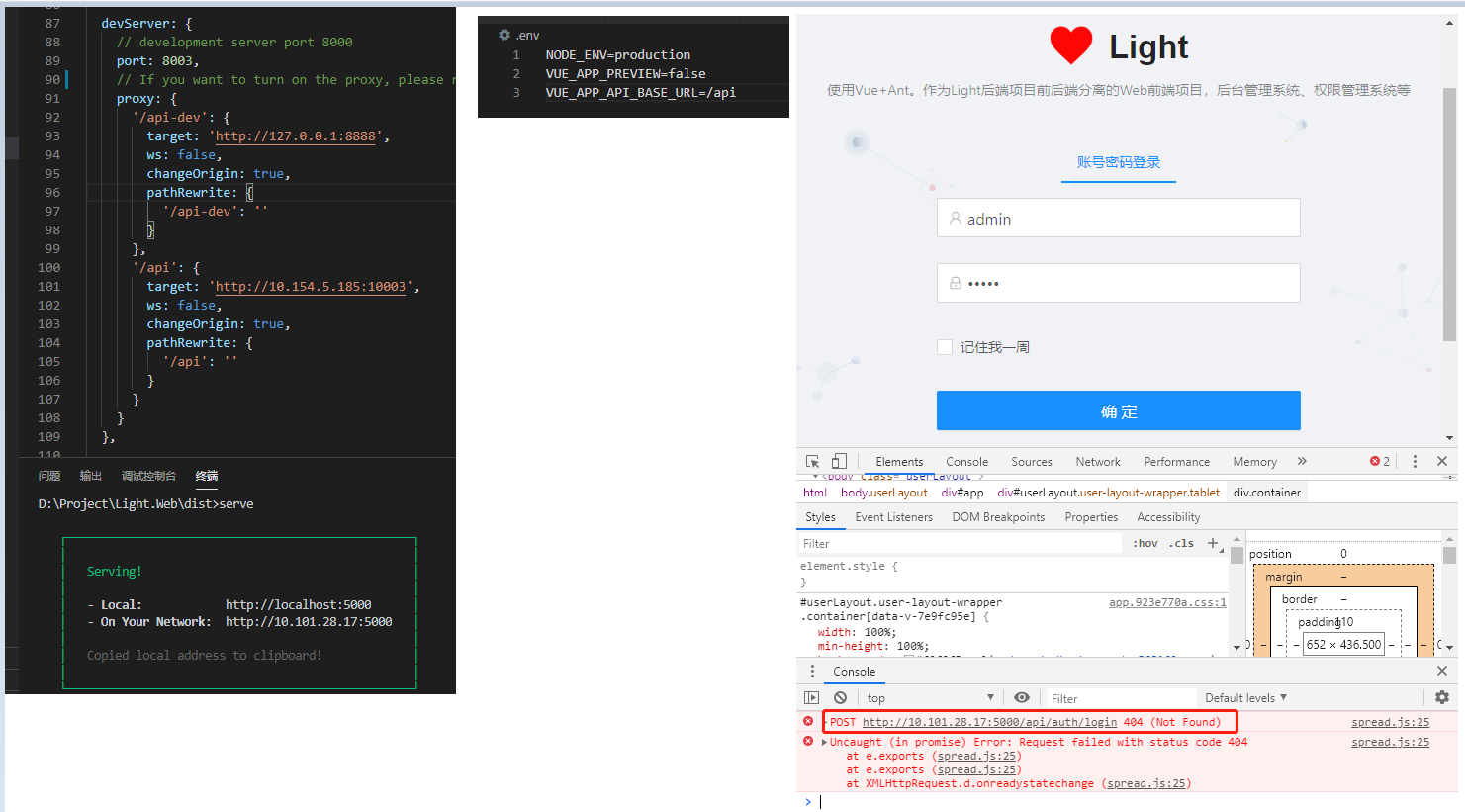
Task: Select the inspect element picker icon
Action: pyautogui.click(x=811, y=461)
